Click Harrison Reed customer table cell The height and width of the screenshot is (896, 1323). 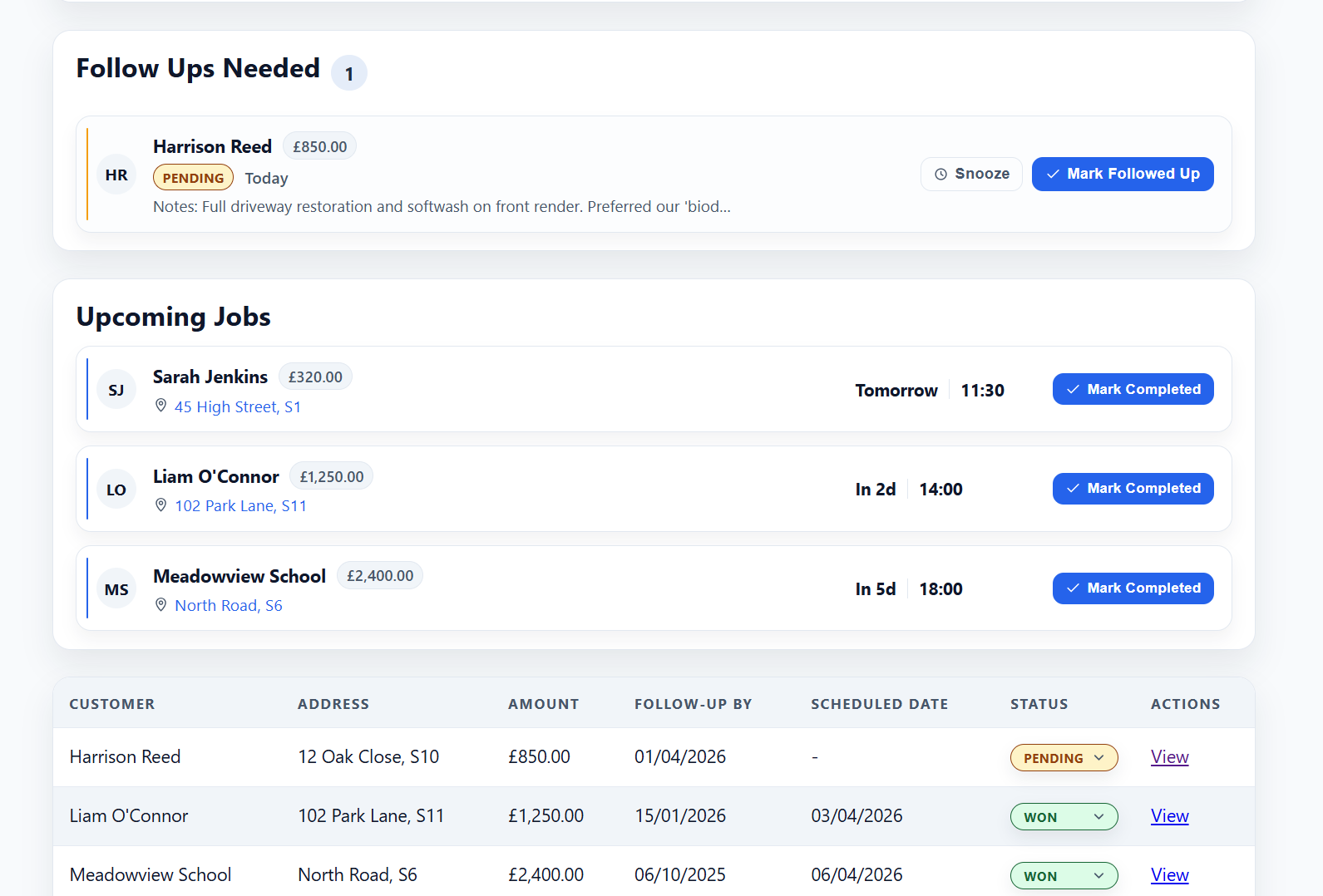point(125,757)
